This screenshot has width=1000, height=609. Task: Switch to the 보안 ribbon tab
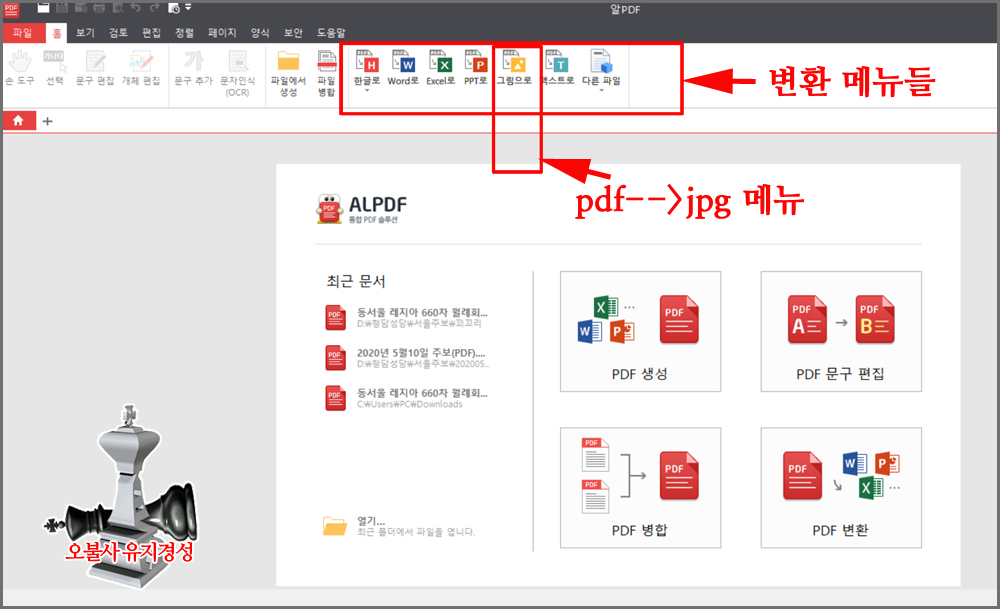(293, 33)
